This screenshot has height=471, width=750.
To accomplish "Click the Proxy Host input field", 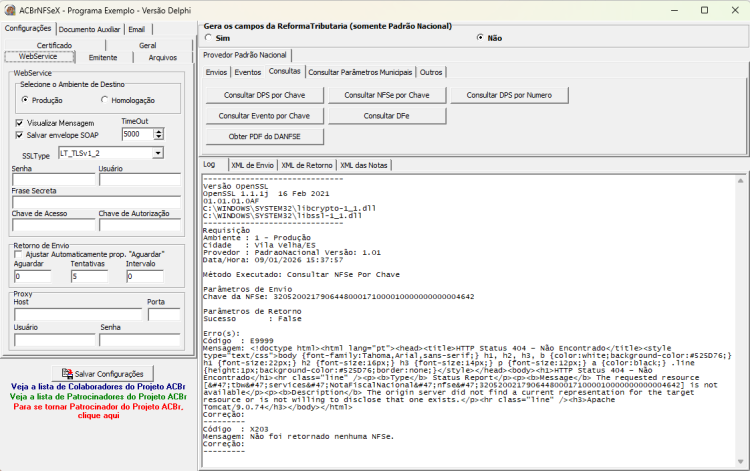I will tap(78, 314).
